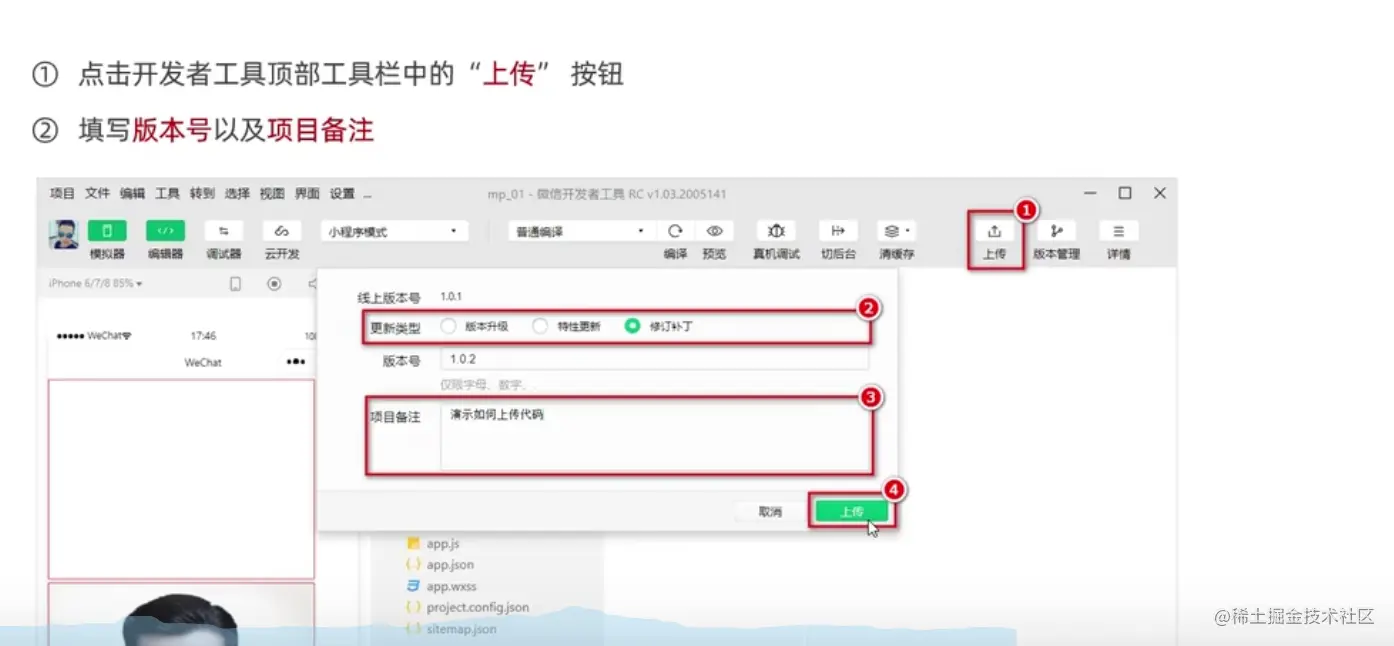Click the 切后台 background switch icon

click(x=838, y=231)
